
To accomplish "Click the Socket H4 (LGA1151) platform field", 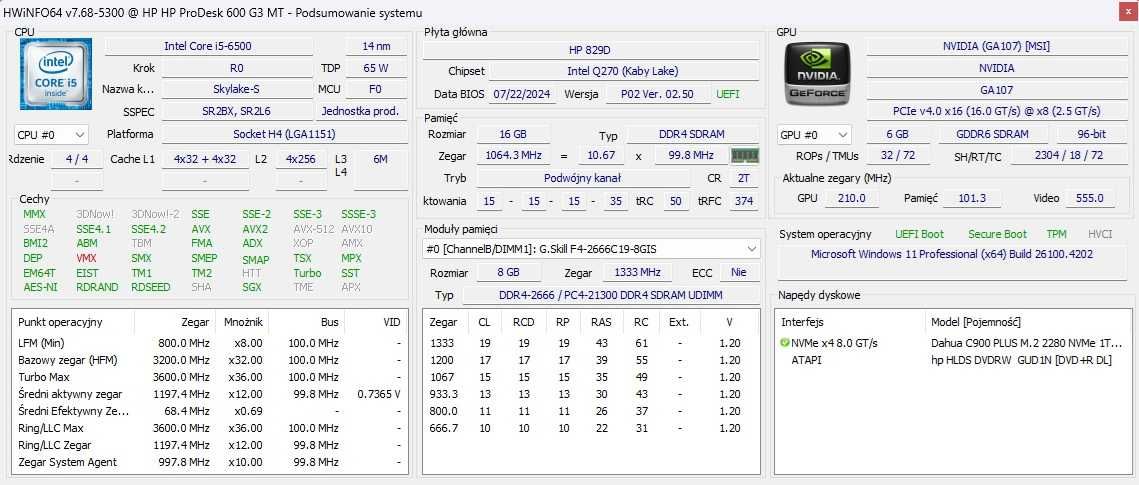I will coord(284,134).
